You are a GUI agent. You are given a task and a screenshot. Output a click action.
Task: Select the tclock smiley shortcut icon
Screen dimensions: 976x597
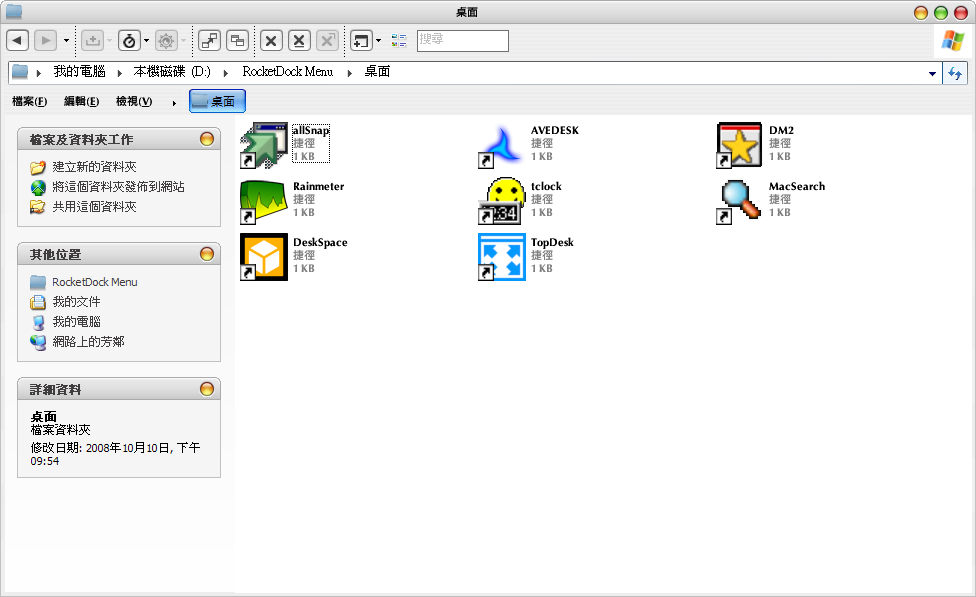click(x=502, y=201)
